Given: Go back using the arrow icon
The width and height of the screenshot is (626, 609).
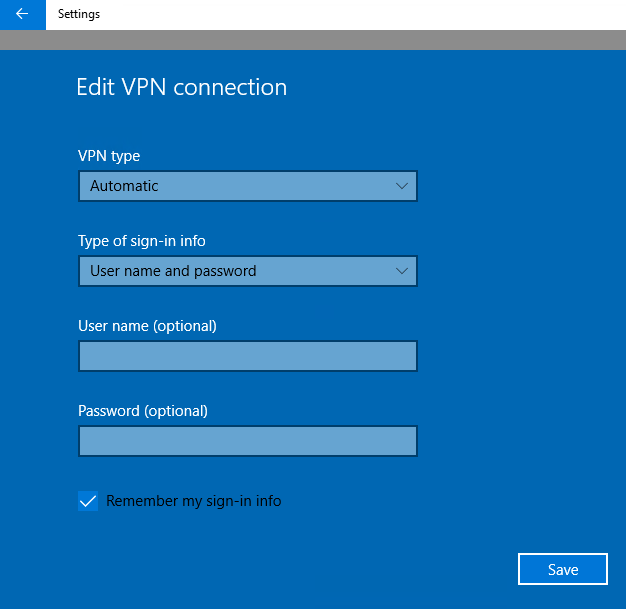Looking at the screenshot, I should pyautogui.click(x=22, y=14).
